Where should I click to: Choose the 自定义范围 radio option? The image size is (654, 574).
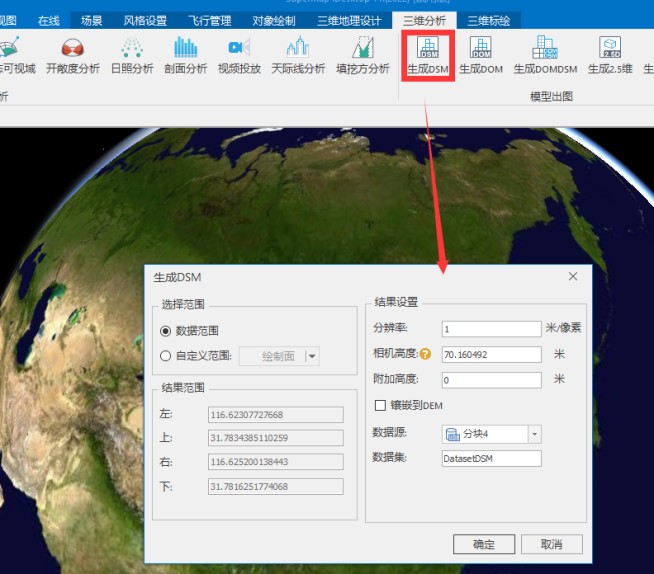(x=166, y=355)
